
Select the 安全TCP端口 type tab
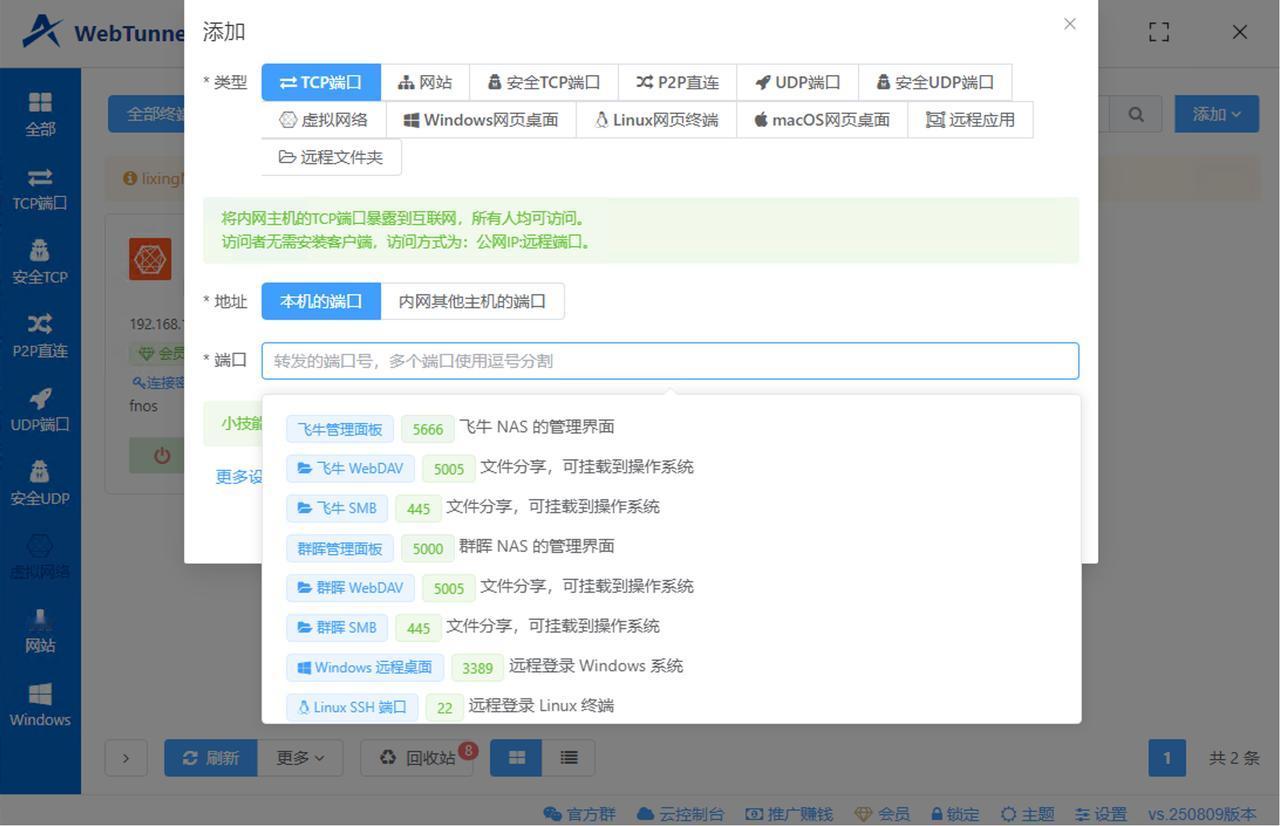(544, 82)
